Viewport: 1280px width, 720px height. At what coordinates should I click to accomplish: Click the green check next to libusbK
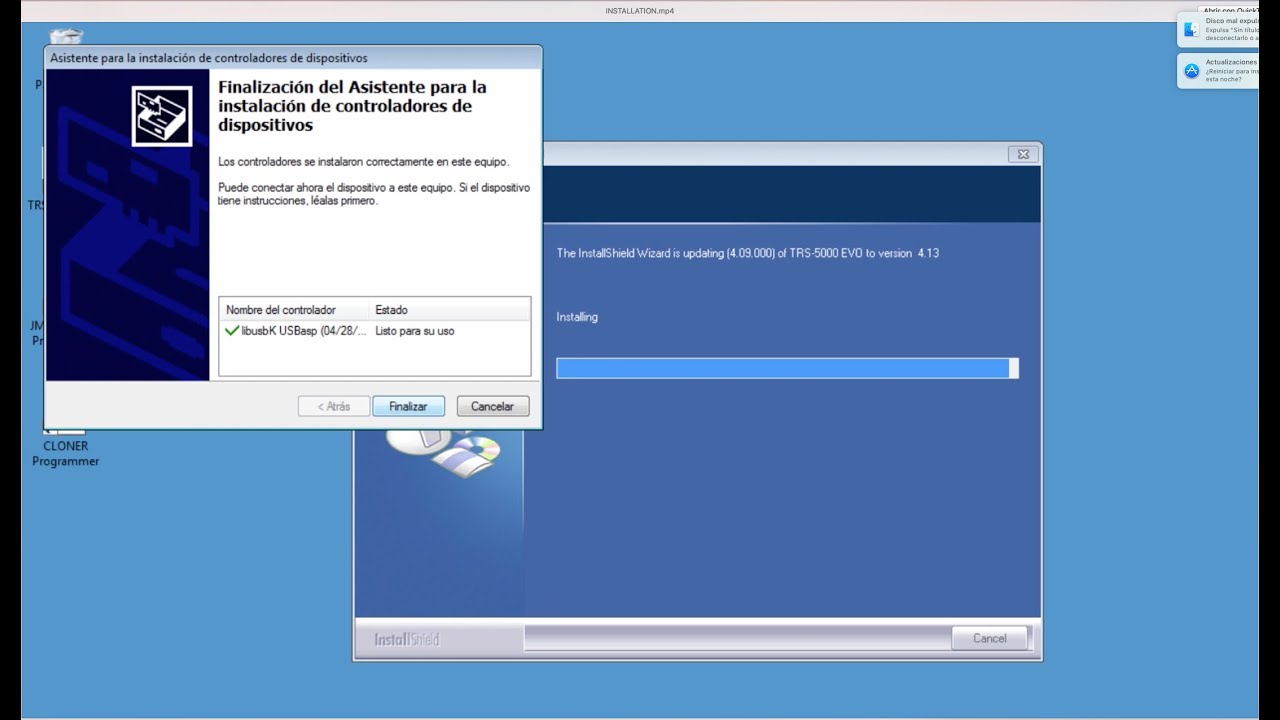point(232,331)
